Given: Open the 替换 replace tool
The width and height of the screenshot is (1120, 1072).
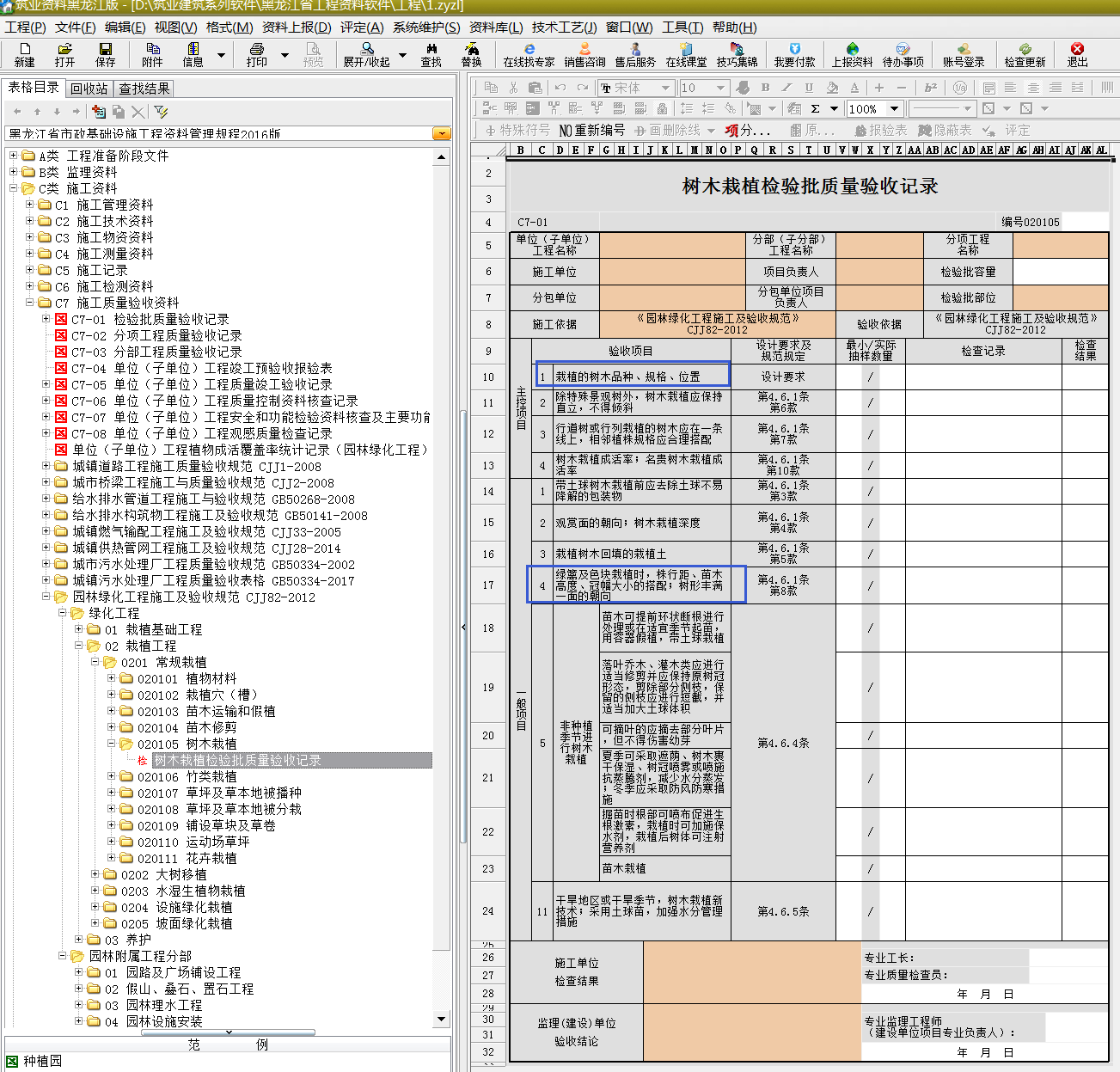Looking at the screenshot, I should point(471,55).
